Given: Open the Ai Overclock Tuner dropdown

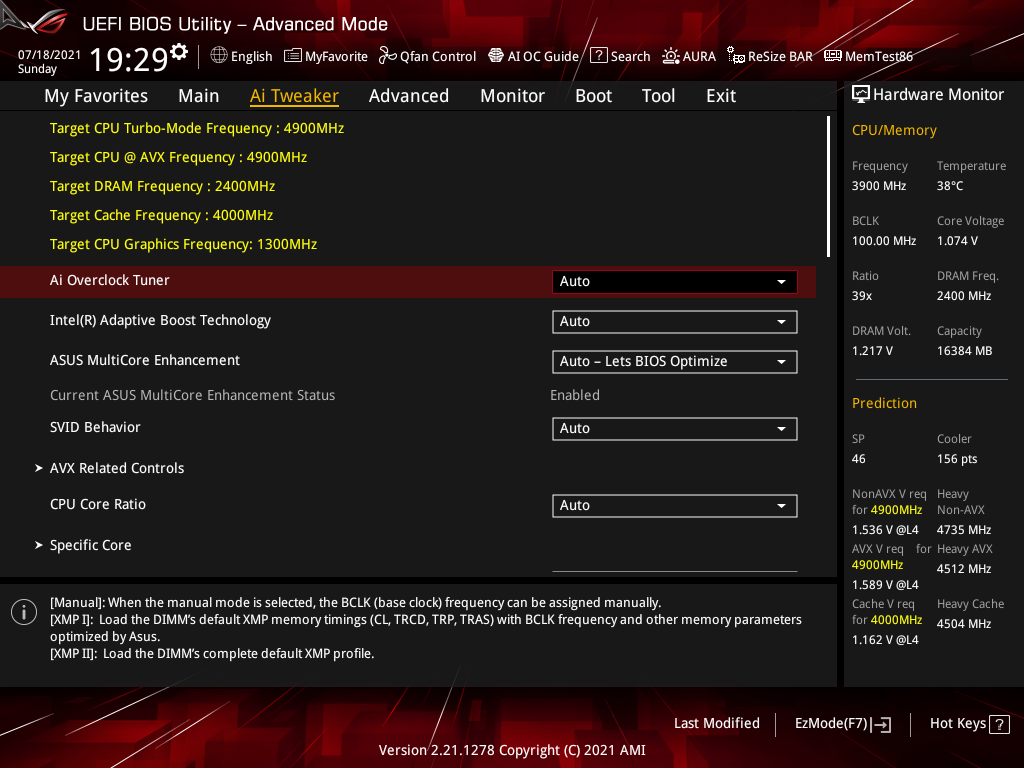Looking at the screenshot, I should point(674,281).
